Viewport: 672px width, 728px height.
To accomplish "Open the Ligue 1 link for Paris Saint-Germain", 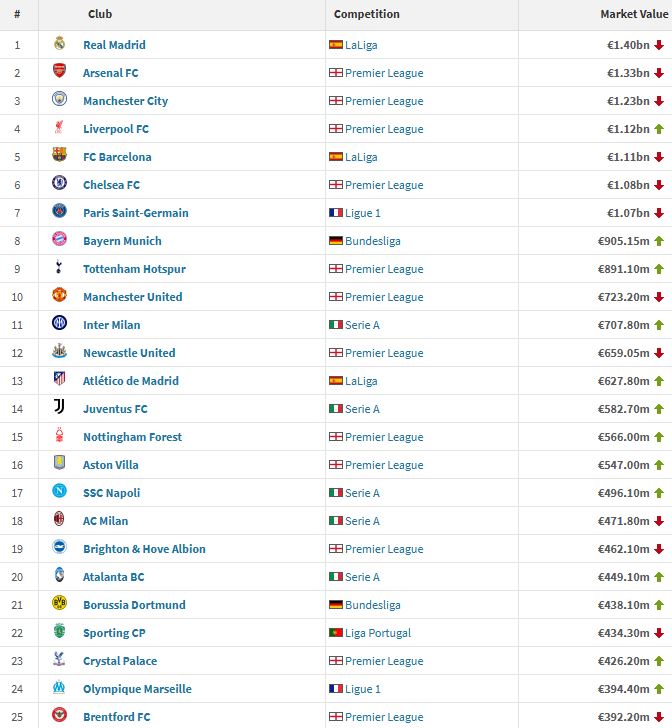I will click(362, 213).
